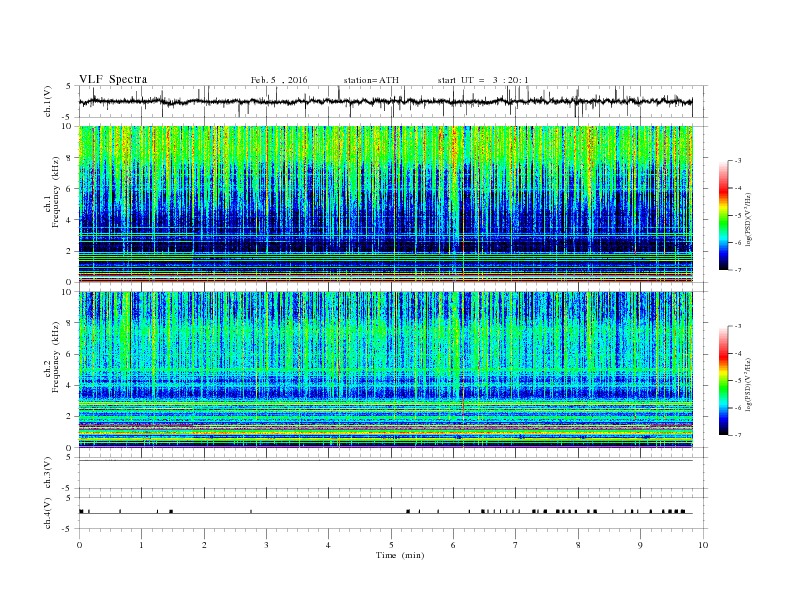
Task: Click the date text 'Feb. 5 , 2016'
Action: [x=279, y=80]
